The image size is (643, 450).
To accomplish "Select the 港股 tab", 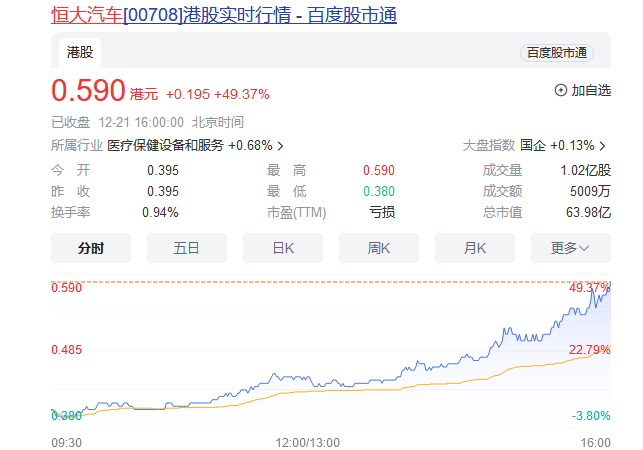I will point(80,53).
